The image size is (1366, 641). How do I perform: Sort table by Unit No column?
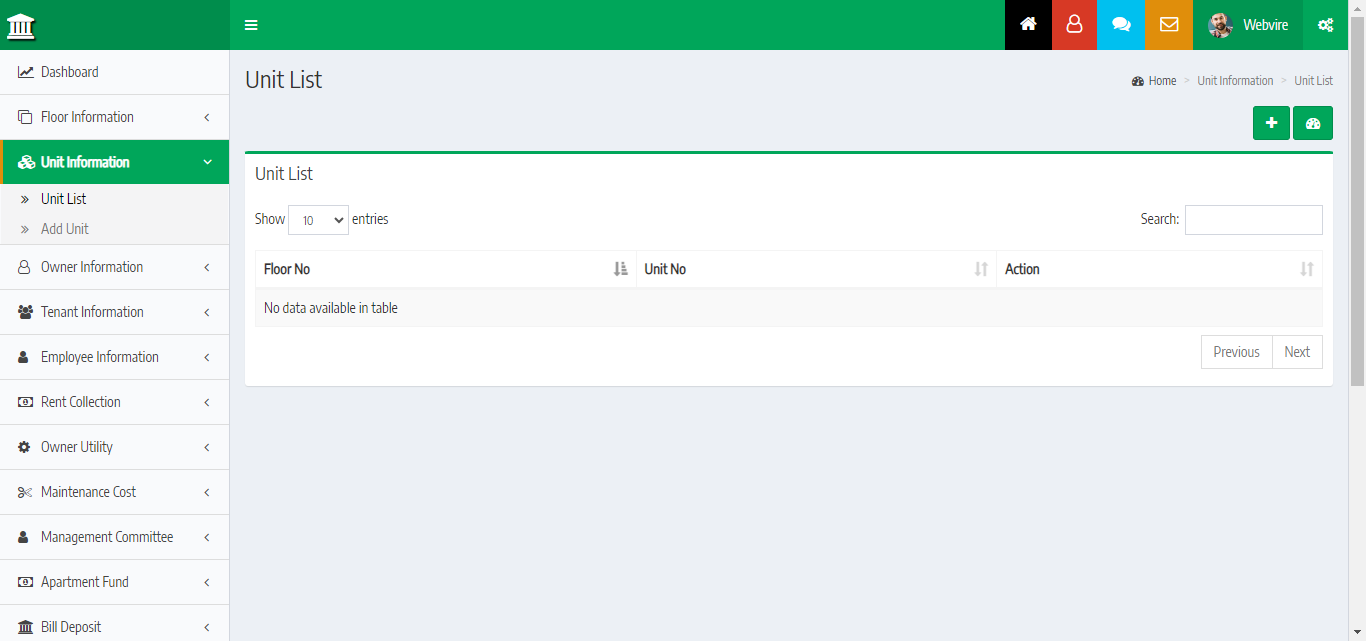[x=815, y=269]
